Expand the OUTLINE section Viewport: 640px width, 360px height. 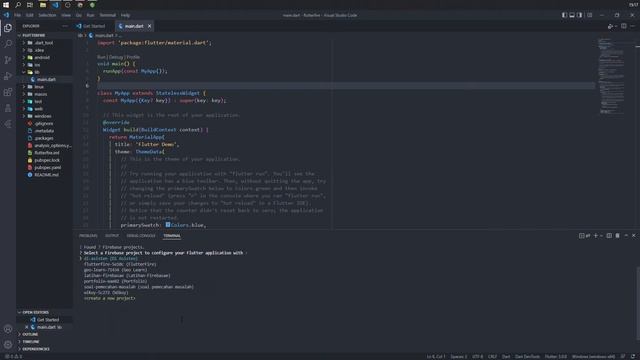(31, 334)
